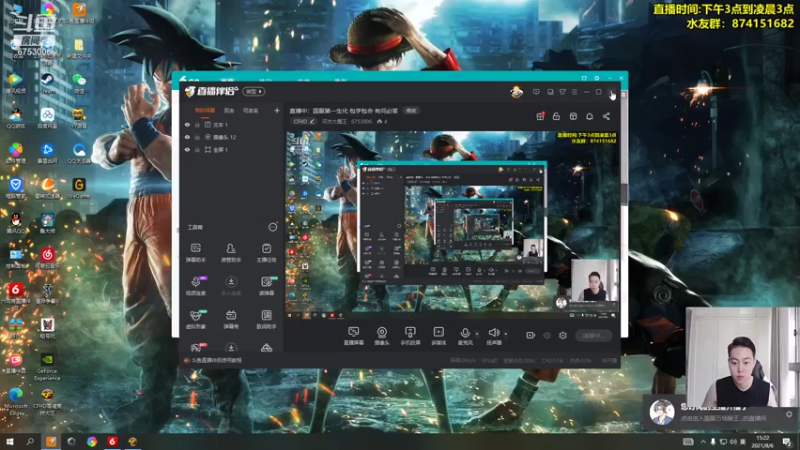Open the 房管助手 tool in toolbox
Screen dimensions: 800x450
click(x=231, y=253)
